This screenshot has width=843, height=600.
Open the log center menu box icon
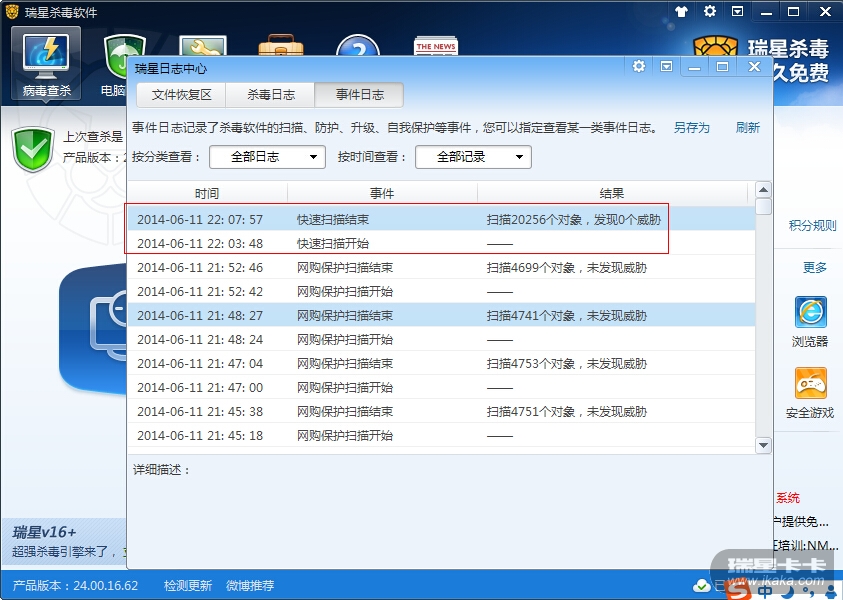pyautogui.click(x=666, y=66)
